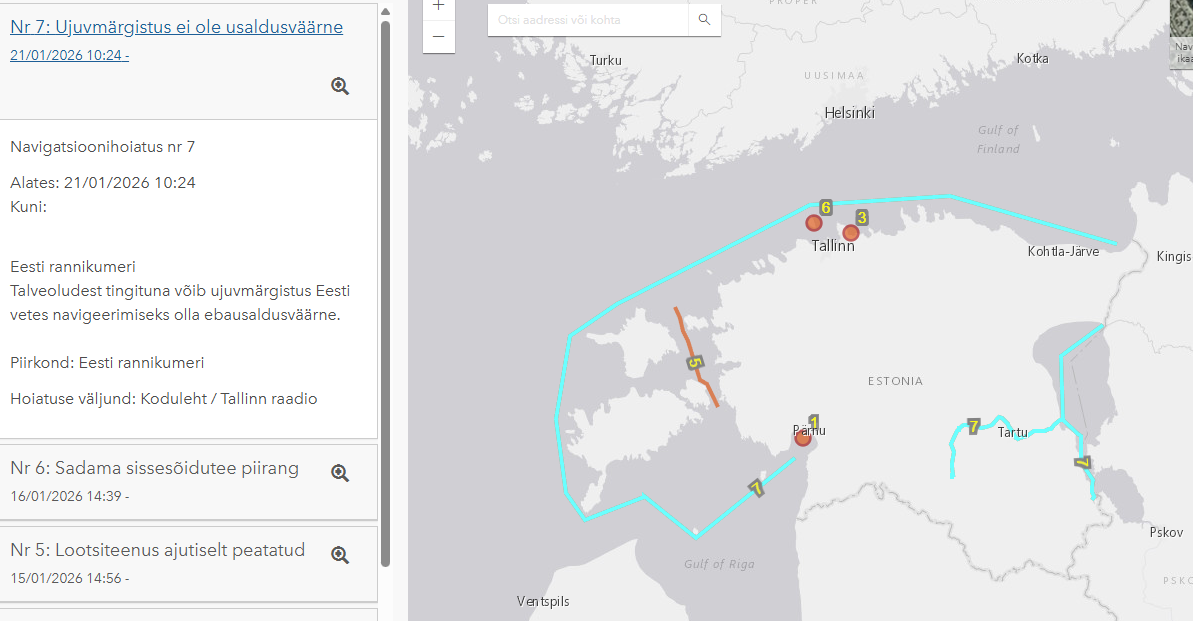The image size is (1193, 621).
Task: Click the 21/01/2026 10:24 date link
Action: tap(69, 55)
